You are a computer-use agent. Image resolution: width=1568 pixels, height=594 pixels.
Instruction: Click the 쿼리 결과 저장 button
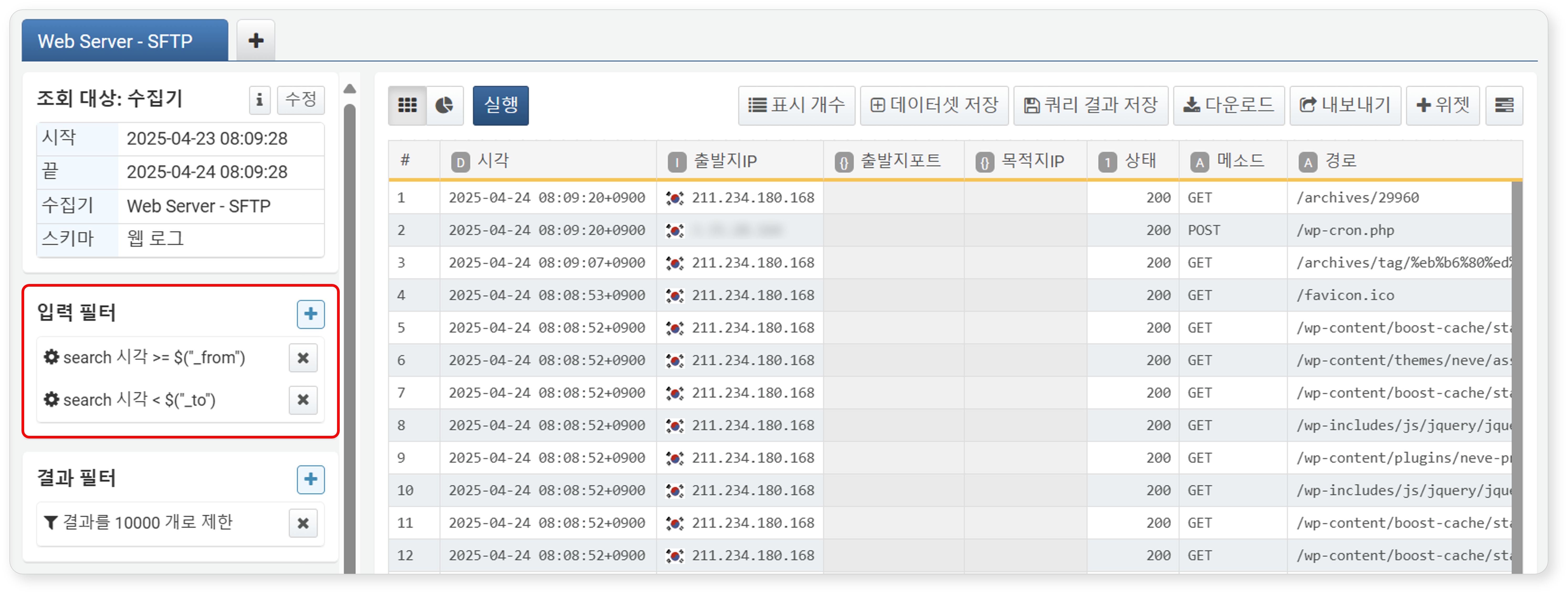coord(1090,105)
